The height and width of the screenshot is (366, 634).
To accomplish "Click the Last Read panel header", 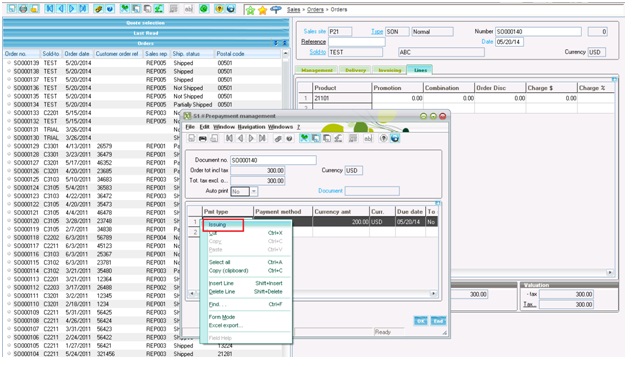I will (x=146, y=33).
